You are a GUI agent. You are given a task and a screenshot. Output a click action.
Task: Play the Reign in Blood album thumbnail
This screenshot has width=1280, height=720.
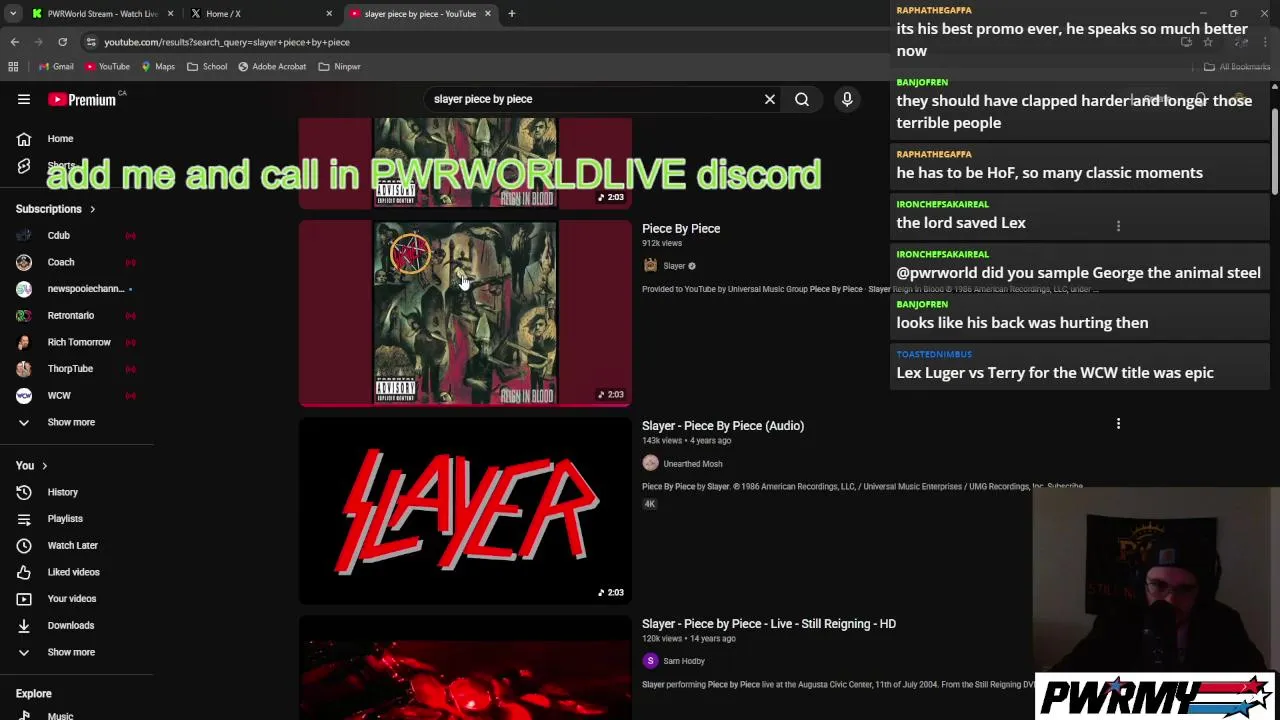[465, 313]
